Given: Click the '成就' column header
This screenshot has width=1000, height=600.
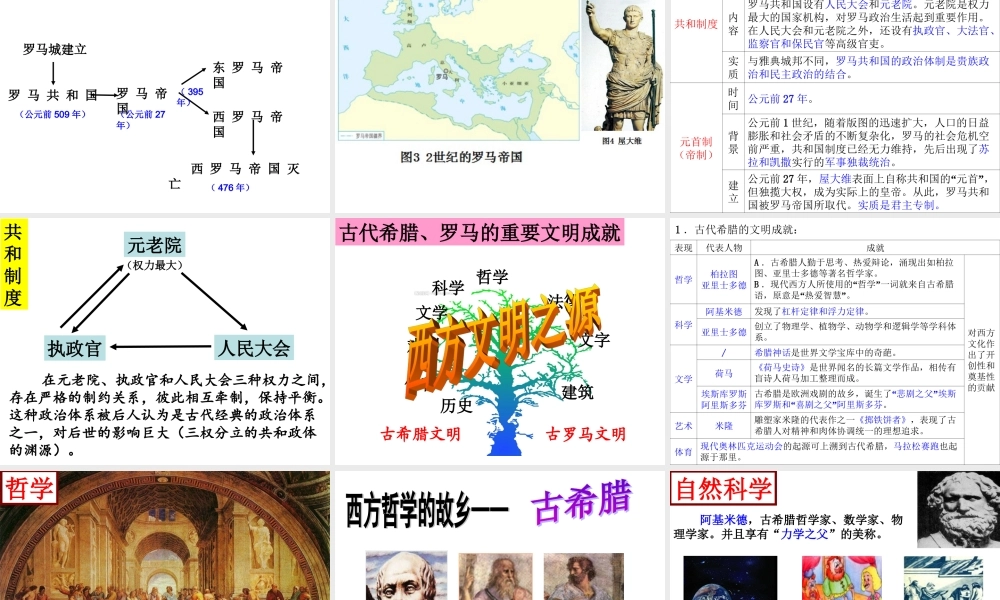Looking at the screenshot, I should click(875, 248).
